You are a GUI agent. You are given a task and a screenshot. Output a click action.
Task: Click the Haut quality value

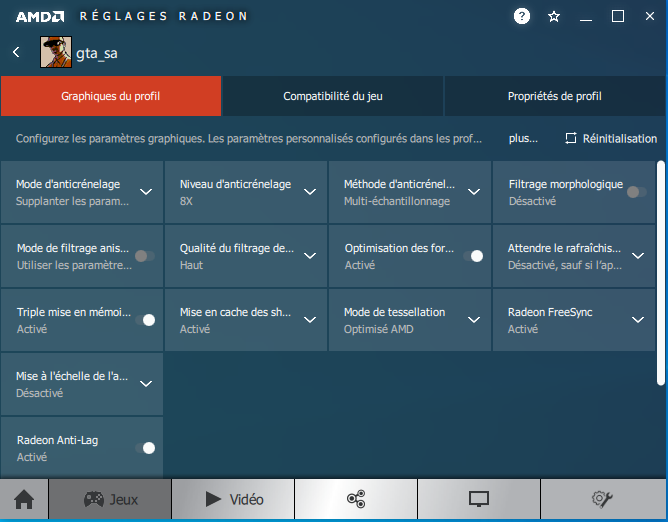[191, 265]
